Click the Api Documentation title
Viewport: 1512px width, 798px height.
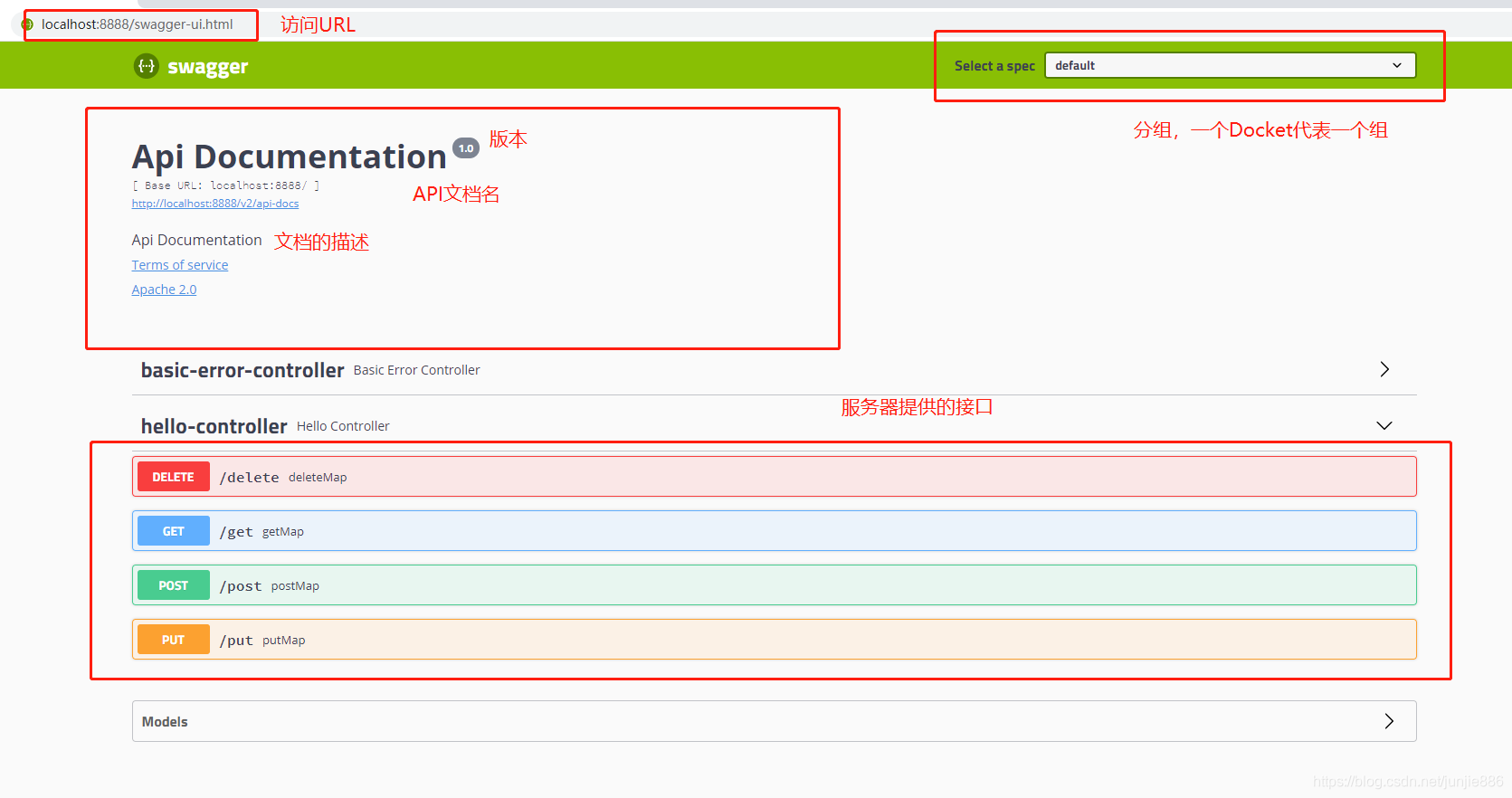(290, 157)
